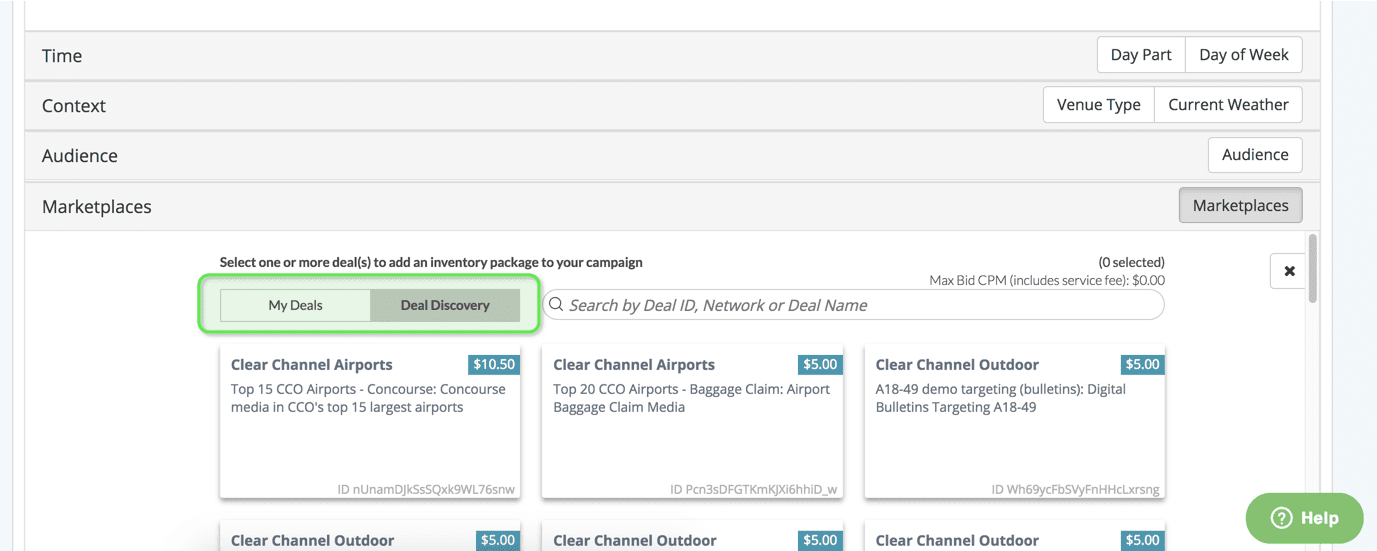Pick the A18-49 demo targeting bulletins deal
Viewport: 1377px width, 551px height.
tap(1014, 421)
